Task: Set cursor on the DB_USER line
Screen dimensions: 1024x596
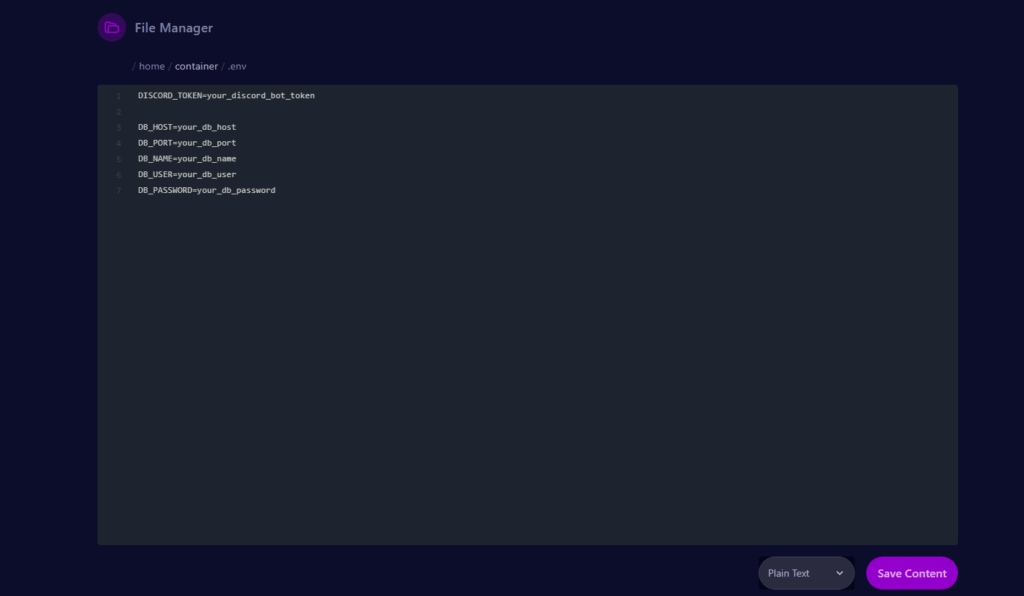Action: pyautogui.click(x=187, y=174)
